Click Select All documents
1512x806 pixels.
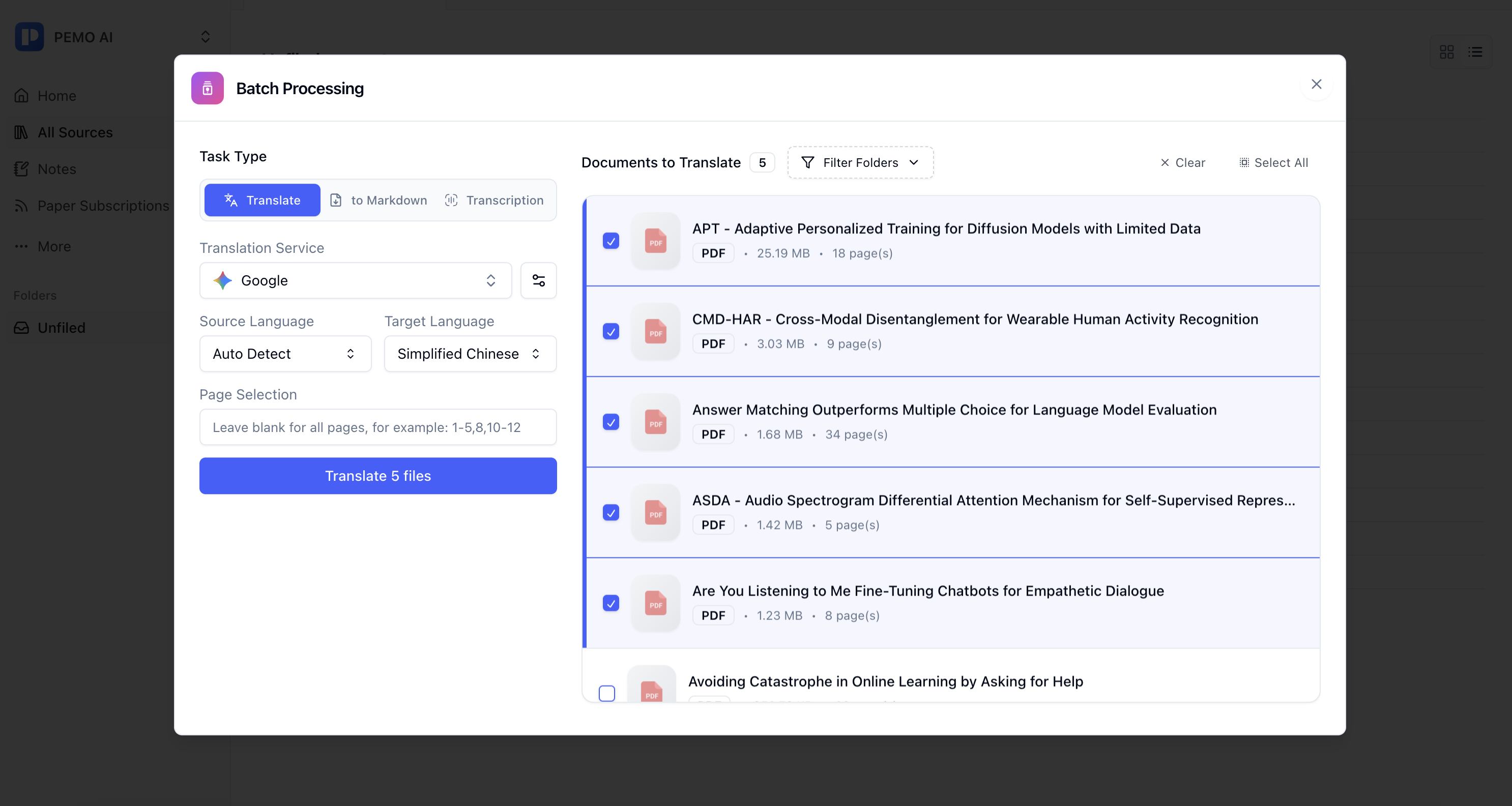click(x=1274, y=163)
